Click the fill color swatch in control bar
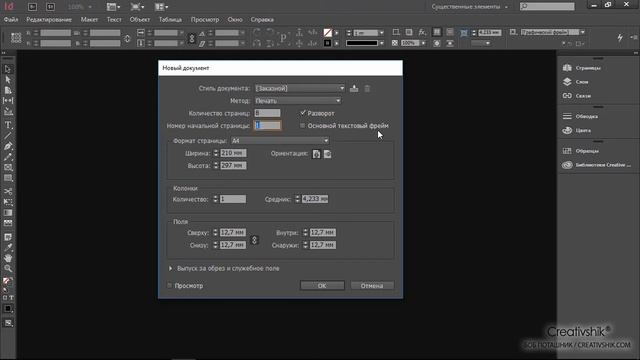The width and height of the screenshot is (640, 360). (327, 32)
